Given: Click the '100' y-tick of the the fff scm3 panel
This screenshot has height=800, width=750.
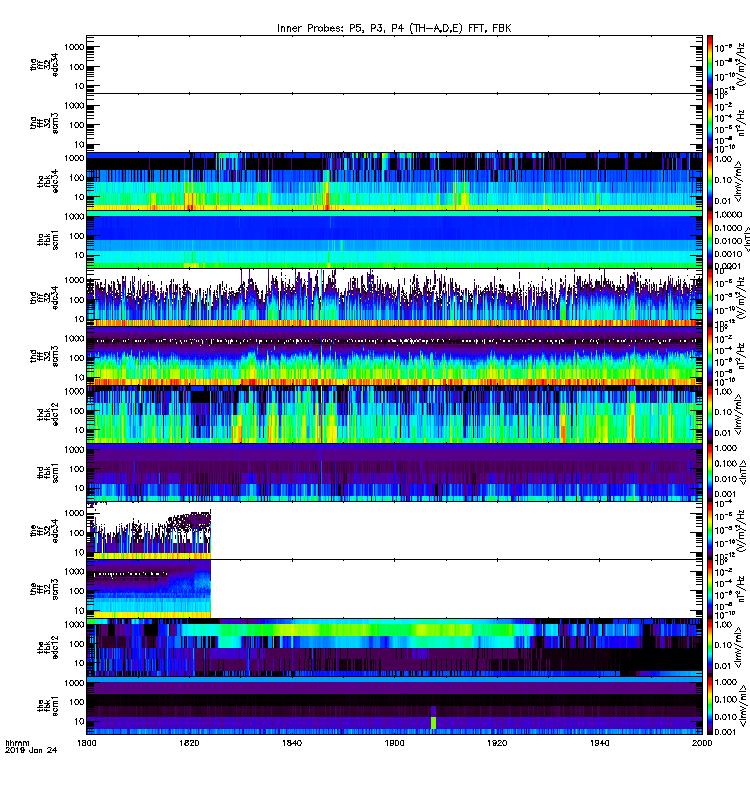Looking at the screenshot, I should (77, 591).
